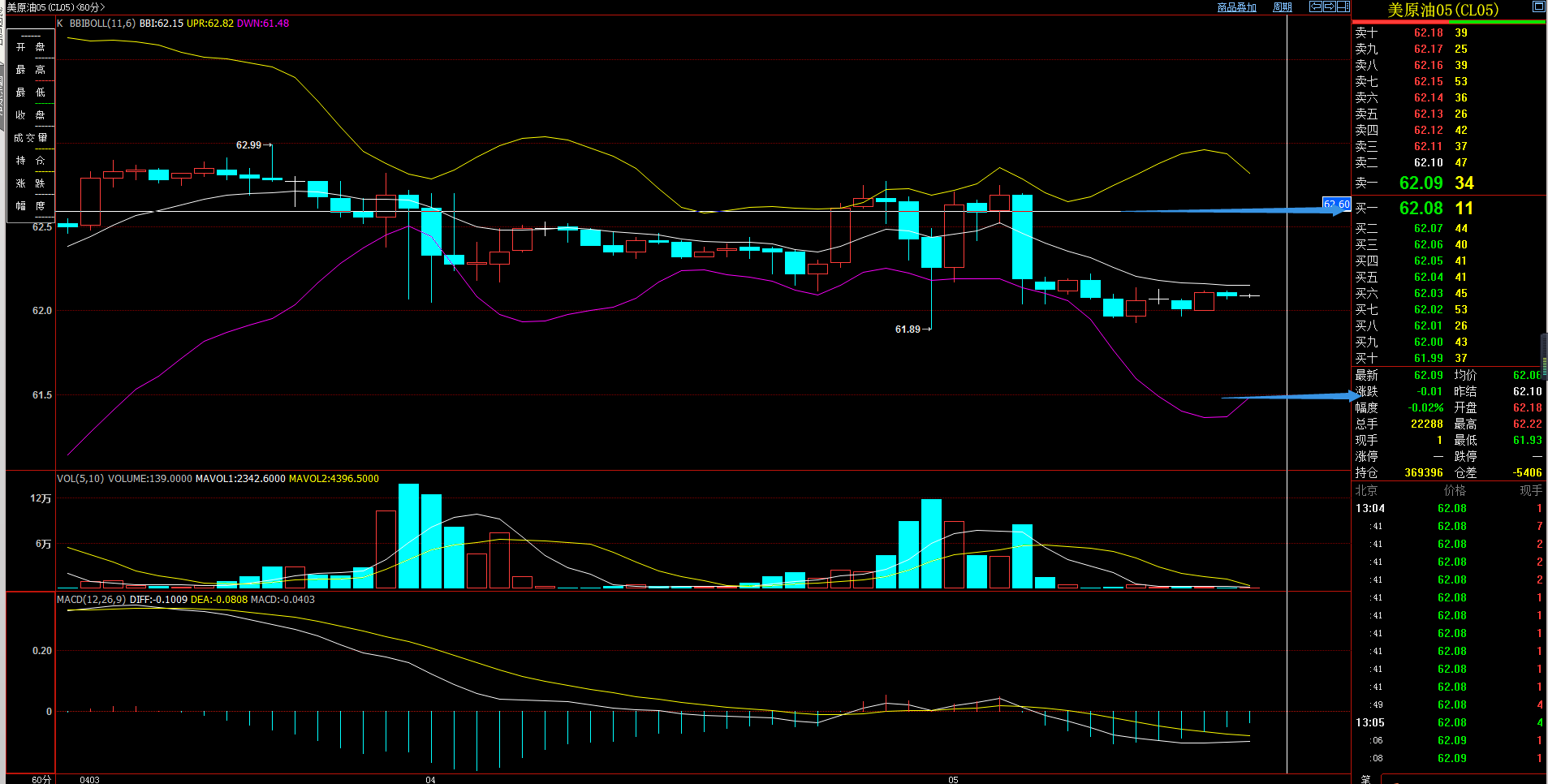
Task: Select the 最高 field in the info box
Action: tap(31, 70)
